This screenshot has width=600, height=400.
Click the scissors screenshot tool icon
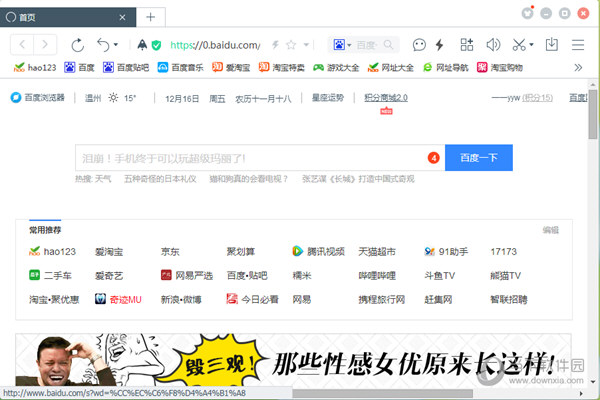coord(519,44)
